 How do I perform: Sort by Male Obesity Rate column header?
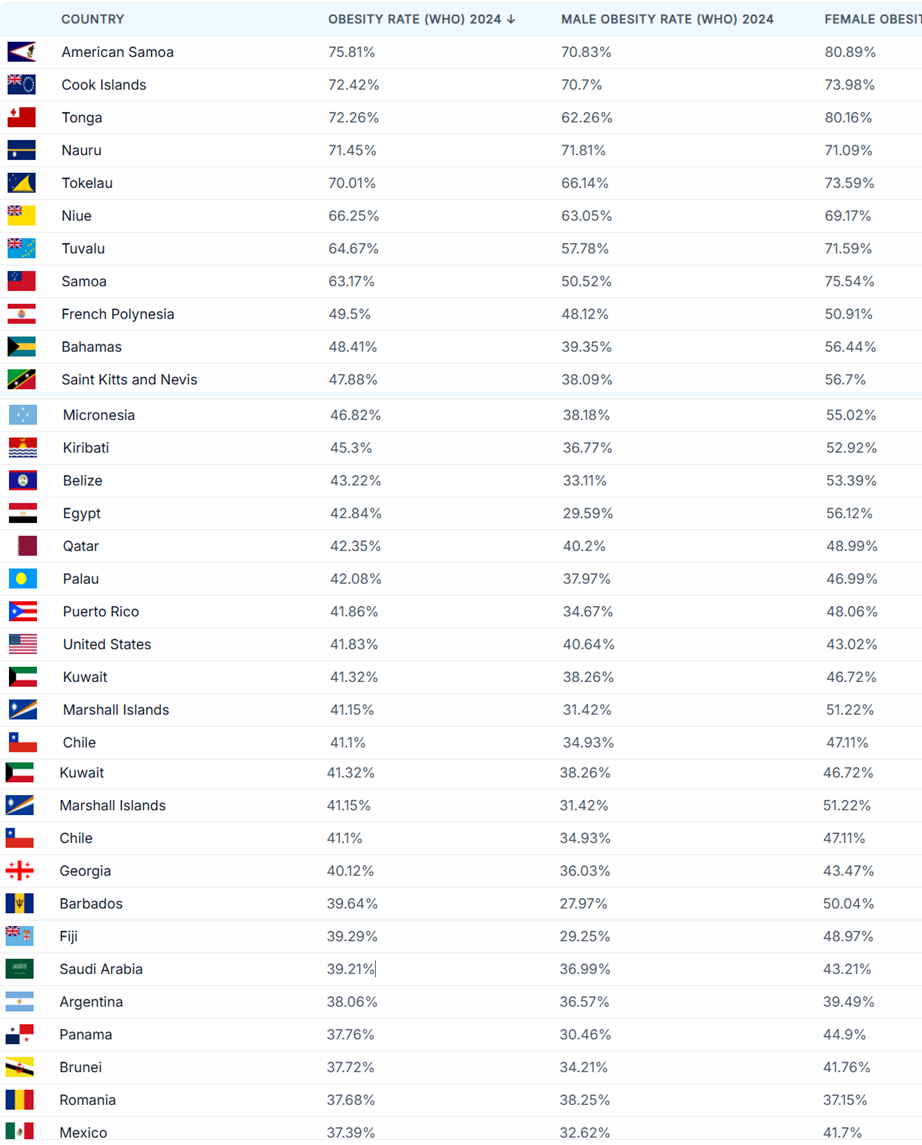(667, 19)
